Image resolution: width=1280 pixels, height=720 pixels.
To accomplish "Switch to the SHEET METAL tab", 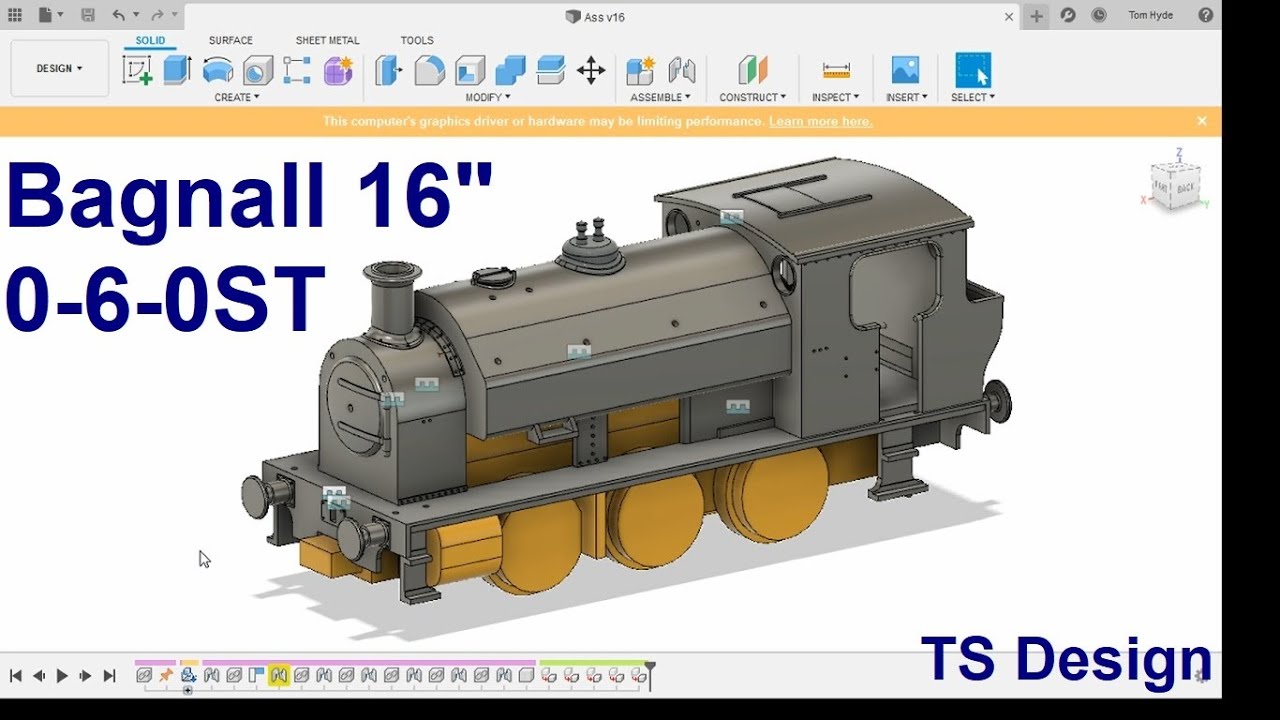I will [327, 40].
